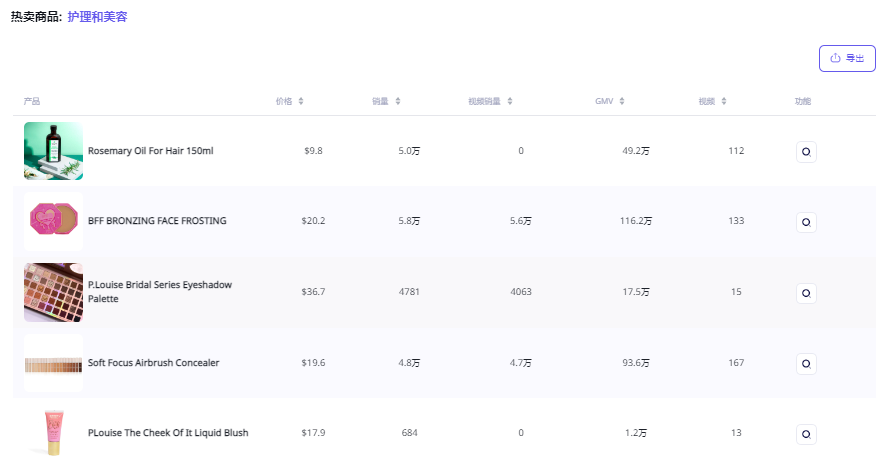Sort table by 视频销量 column arrows

click(x=510, y=101)
